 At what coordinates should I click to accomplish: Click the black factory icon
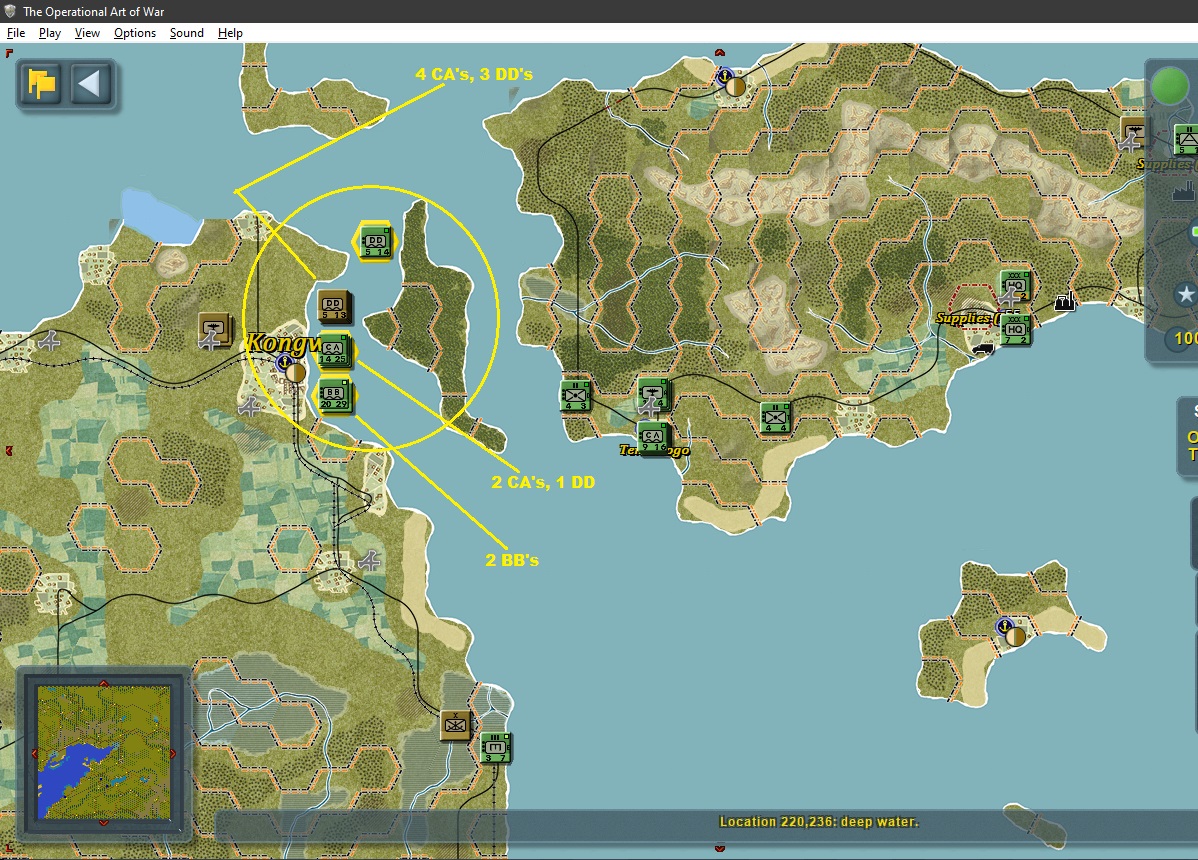1064,302
